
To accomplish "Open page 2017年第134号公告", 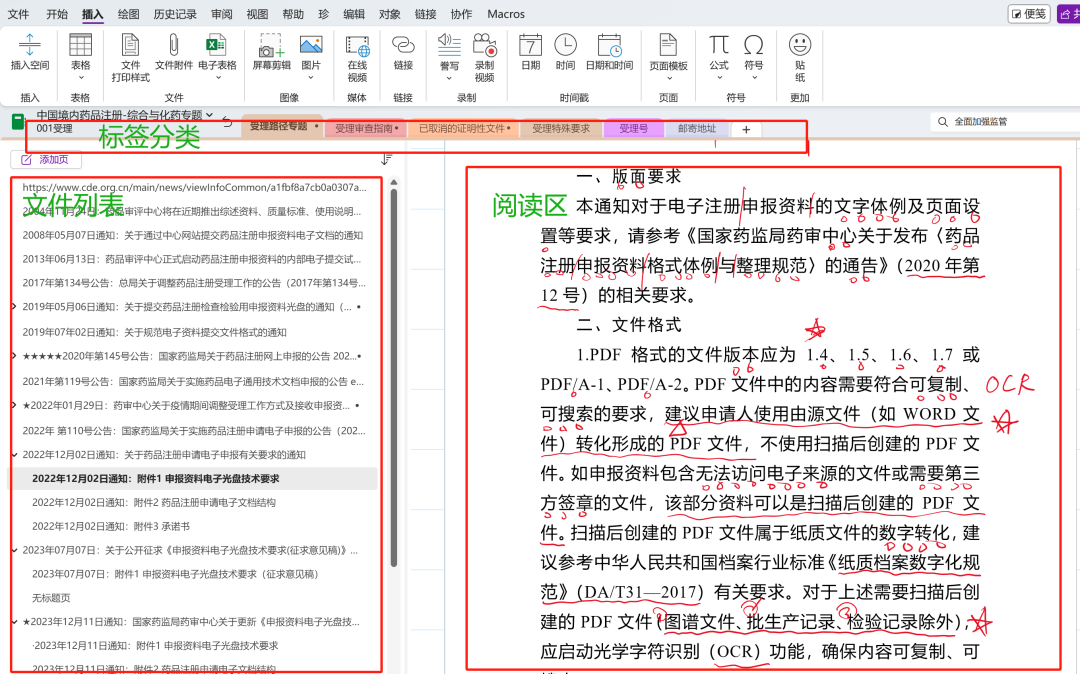I will (195, 282).
